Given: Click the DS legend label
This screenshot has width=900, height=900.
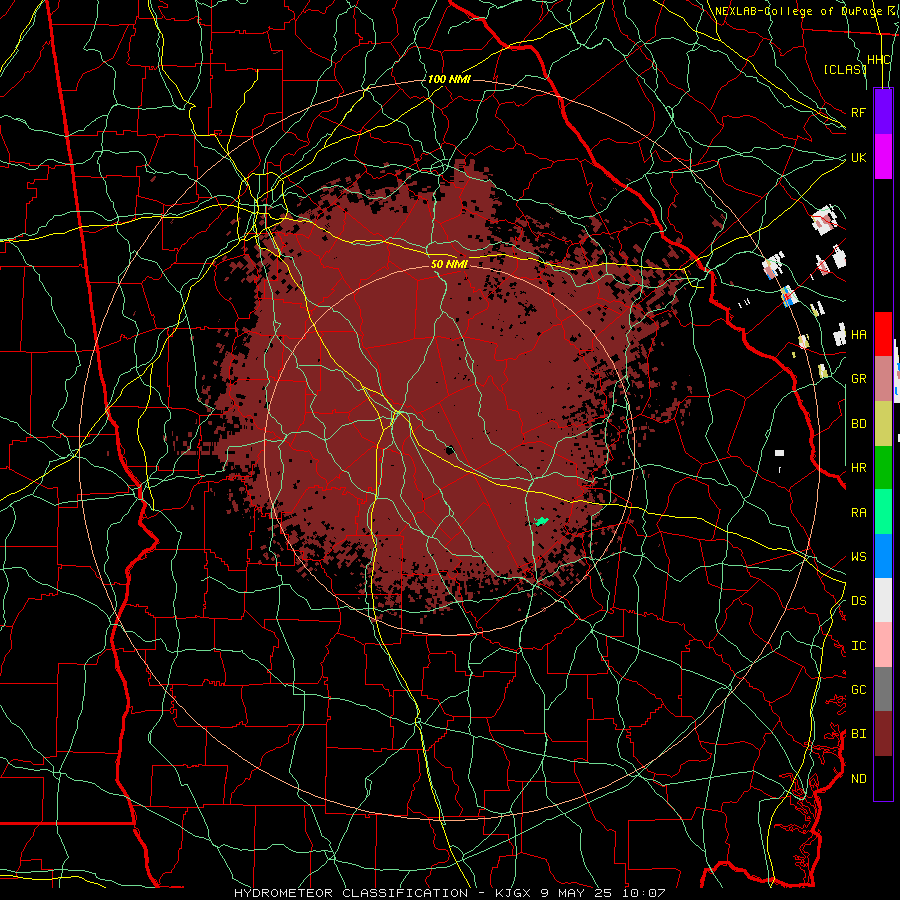Looking at the screenshot, I should click(x=859, y=601).
